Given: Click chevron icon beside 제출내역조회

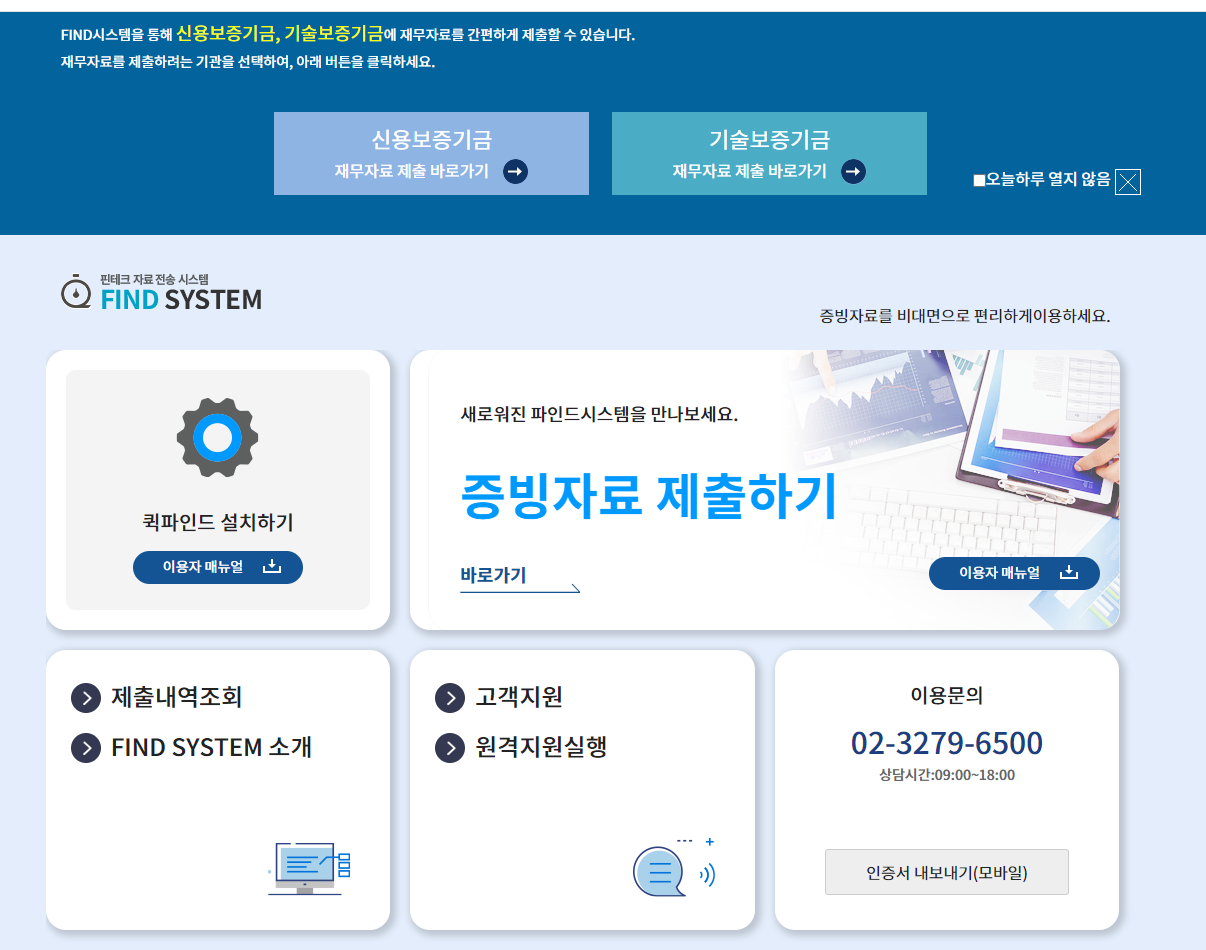Looking at the screenshot, I should pyautogui.click(x=86, y=698).
